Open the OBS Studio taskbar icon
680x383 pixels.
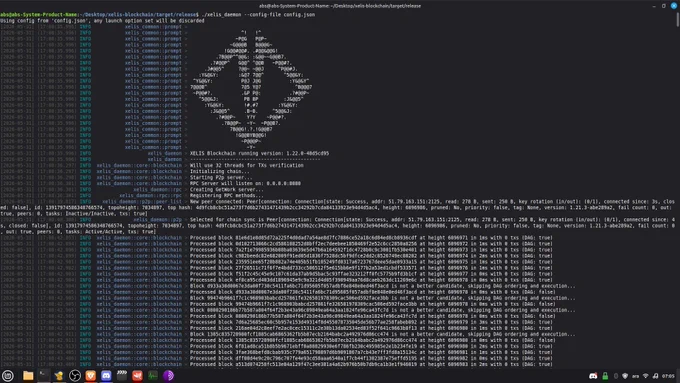(x=75, y=376)
